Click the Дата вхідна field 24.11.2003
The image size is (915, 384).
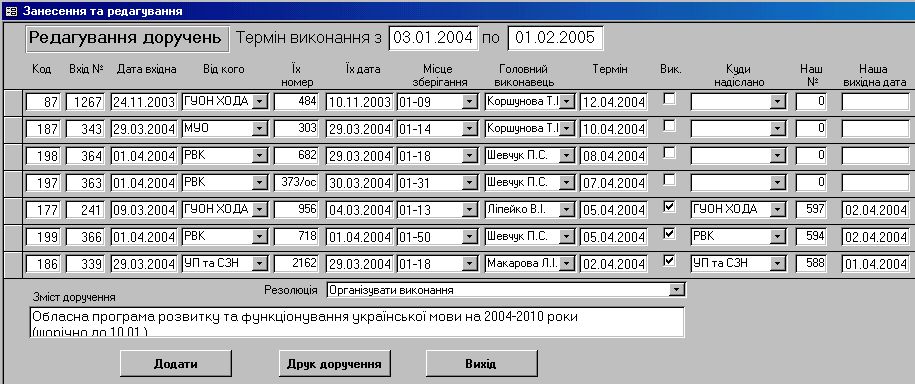pos(144,102)
